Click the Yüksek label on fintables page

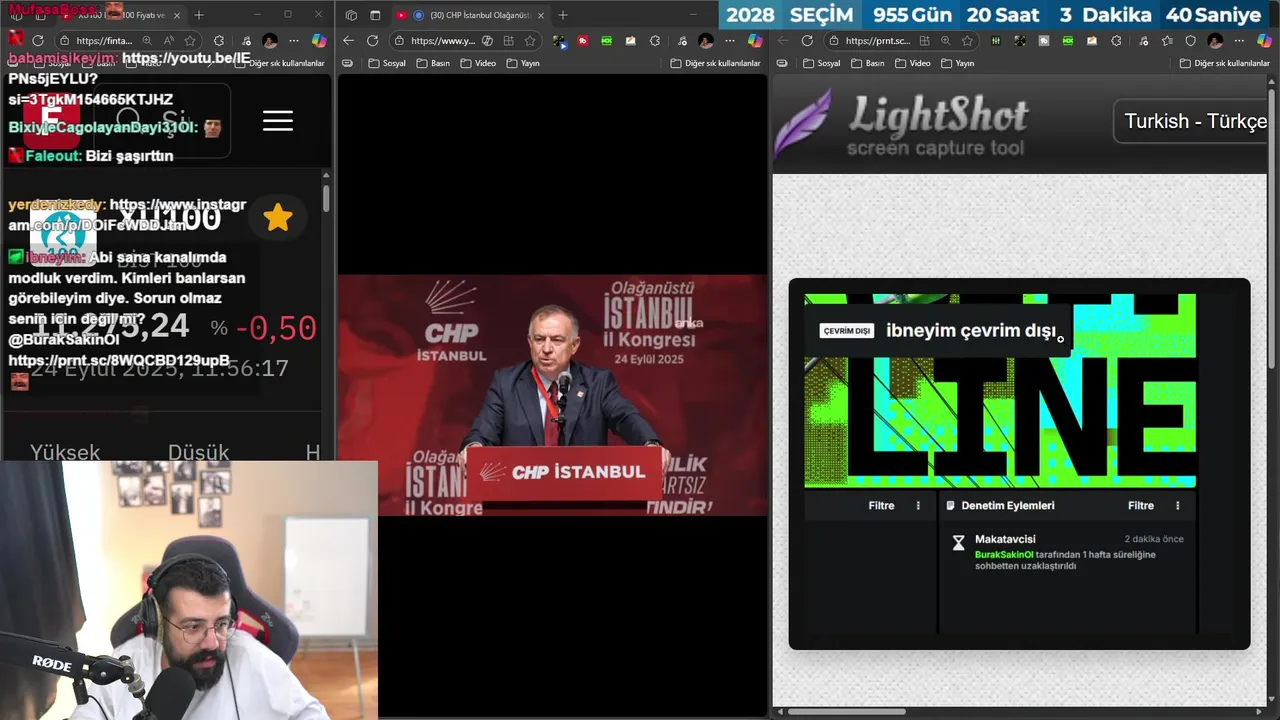(x=65, y=452)
